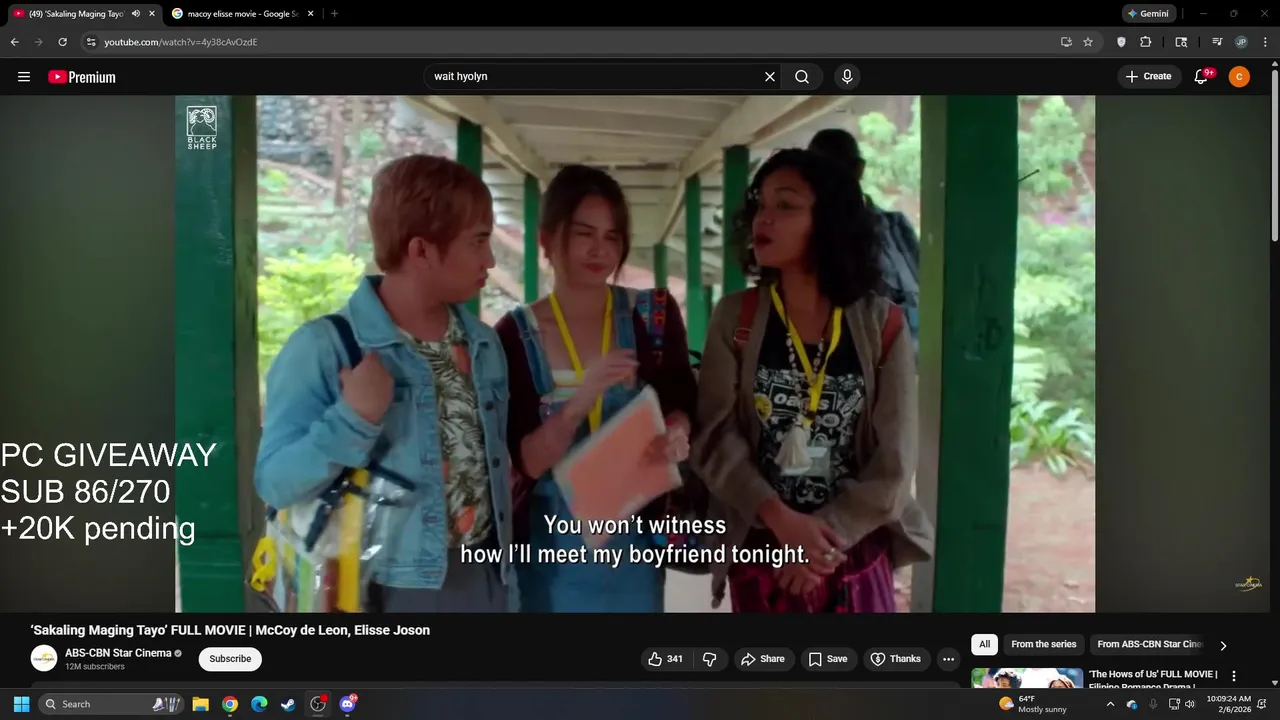
Task: Click the Windows taskbar Search box
Action: pos(111,704)
